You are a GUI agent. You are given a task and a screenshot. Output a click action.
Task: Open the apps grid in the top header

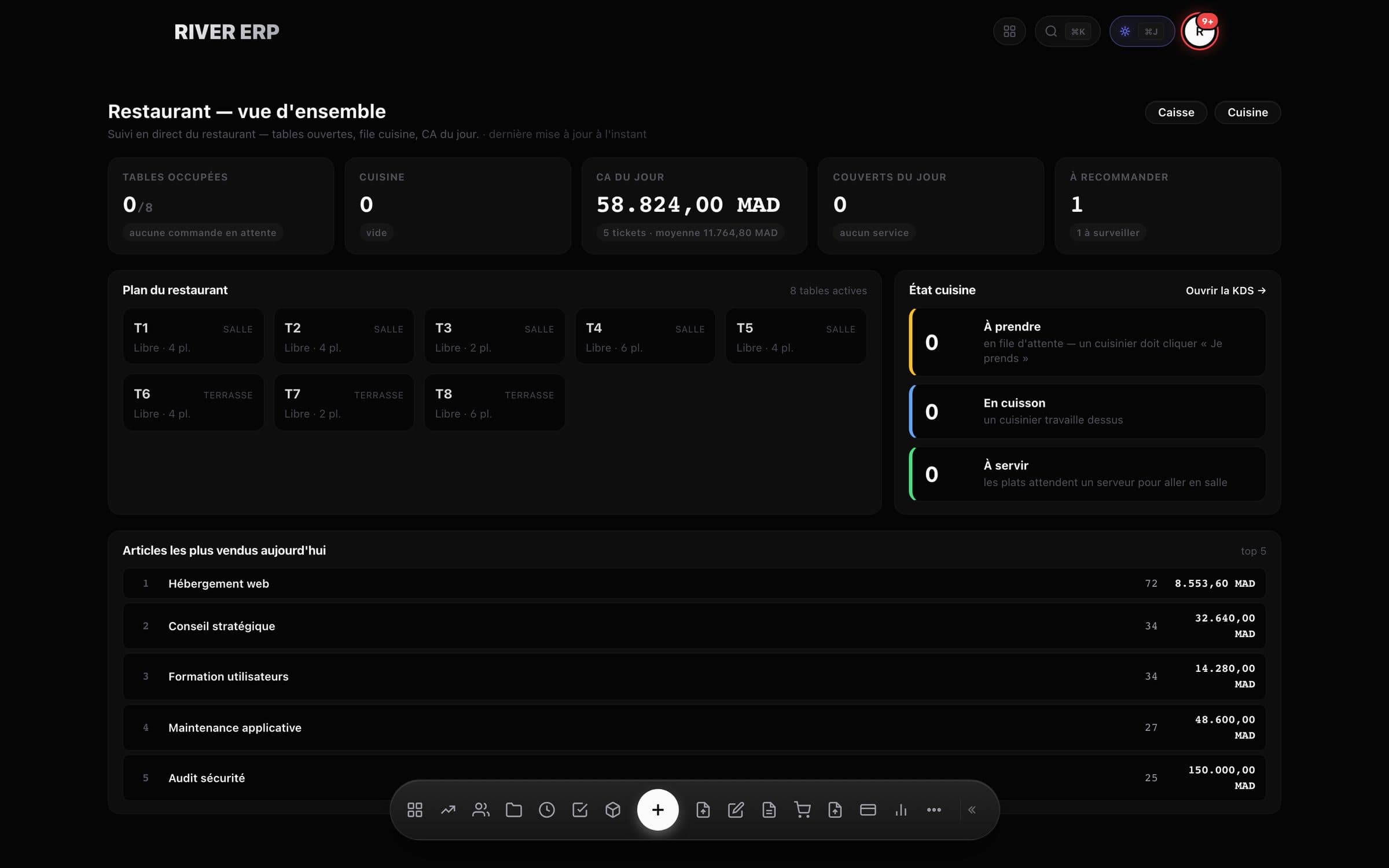tap(1009, 31)
